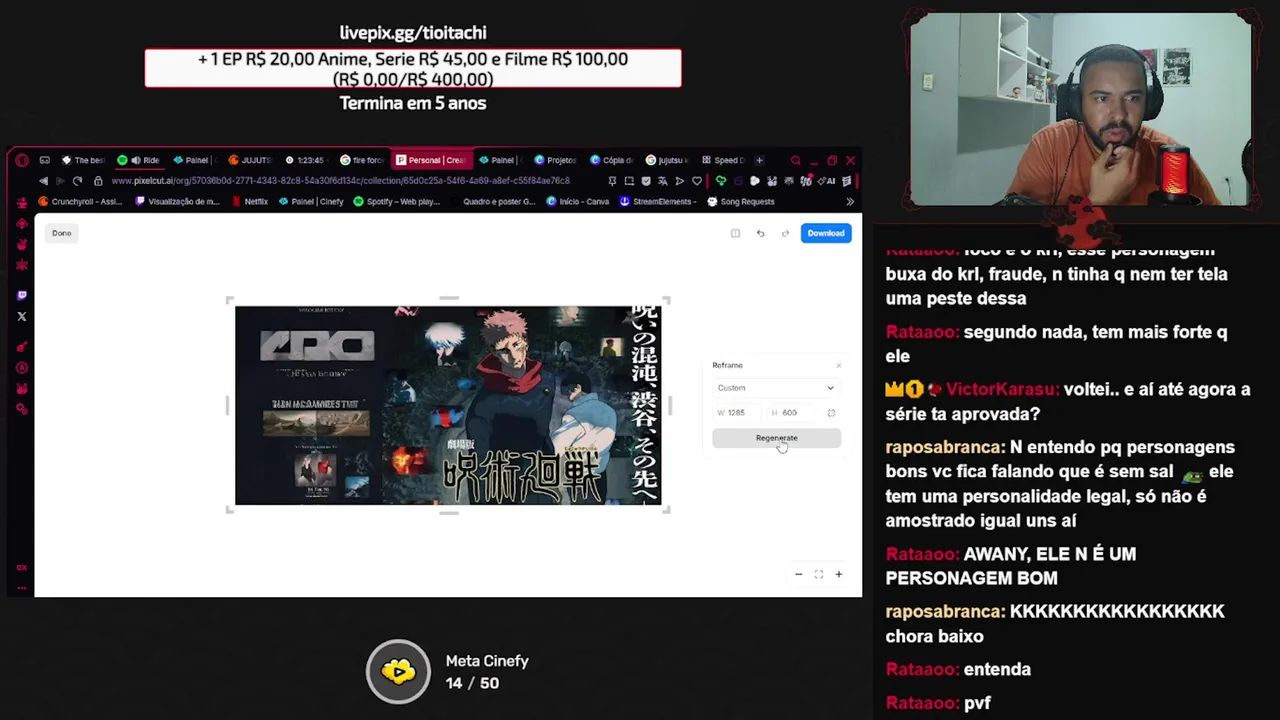Image resolution: width=1280 pixels, height=720 pixels.
Task: Open Painel | Cinefy bookmark
Action: pos(311,201)
